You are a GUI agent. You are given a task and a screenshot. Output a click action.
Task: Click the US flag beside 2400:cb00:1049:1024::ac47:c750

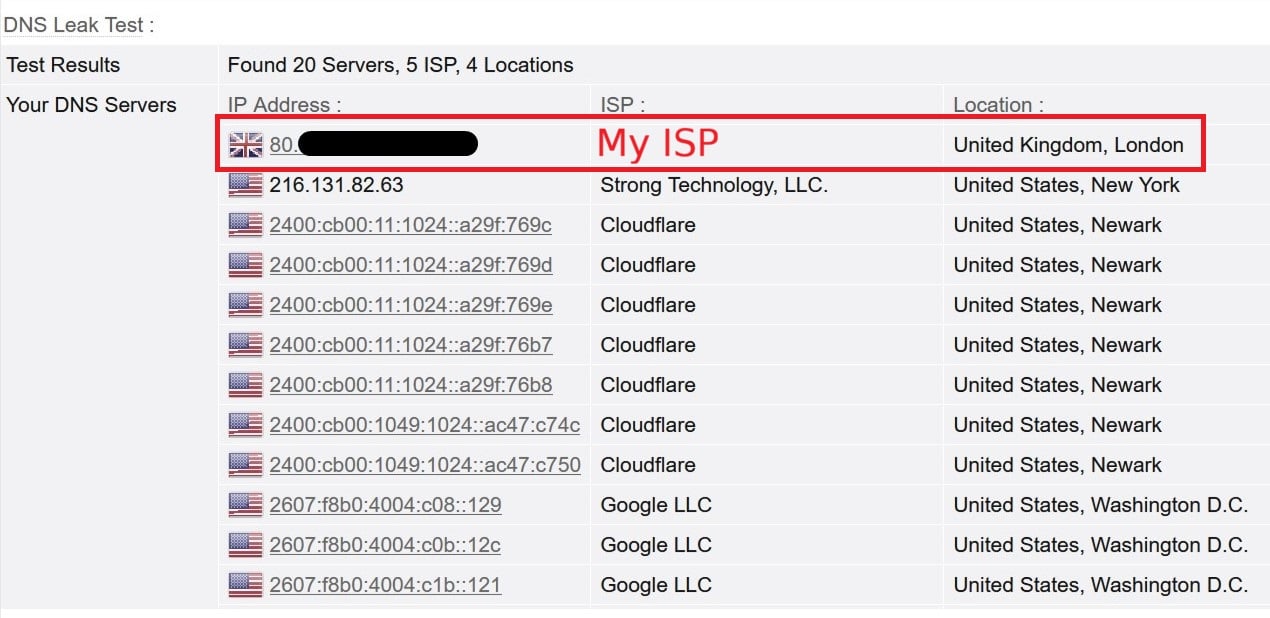click(246, 465)
